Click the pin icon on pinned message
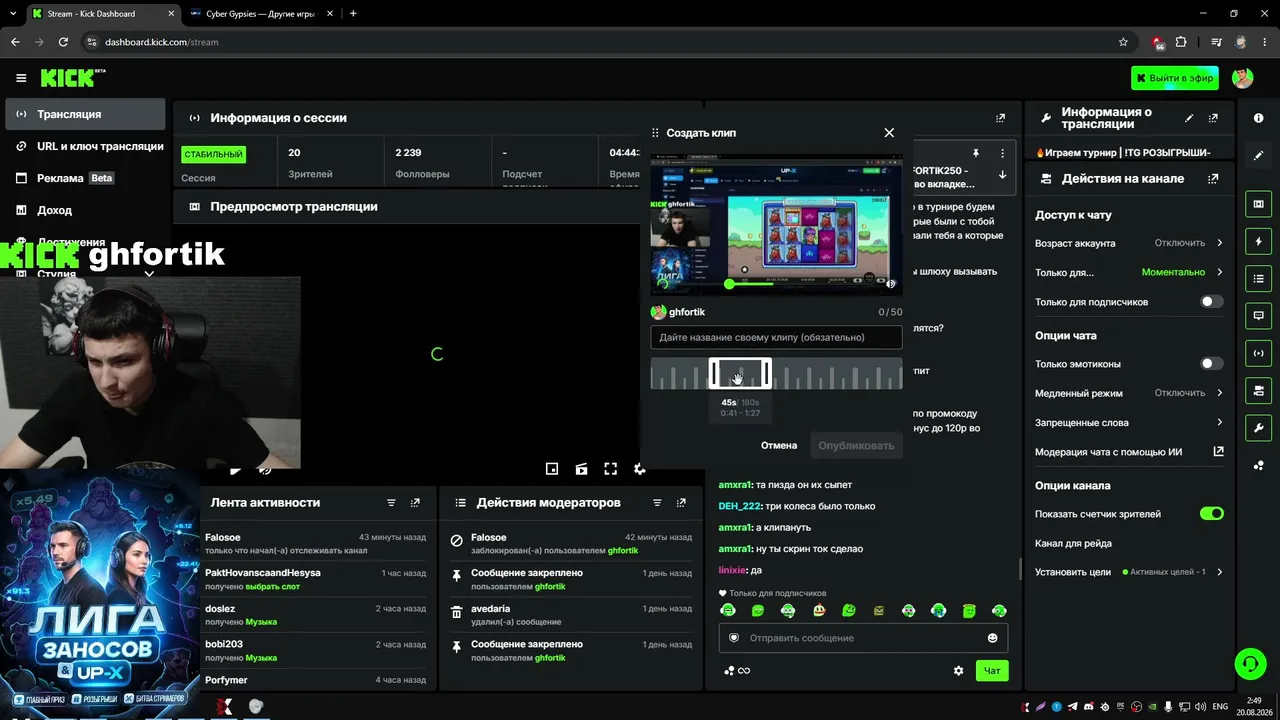The image size is (1280, 720). 976,153
